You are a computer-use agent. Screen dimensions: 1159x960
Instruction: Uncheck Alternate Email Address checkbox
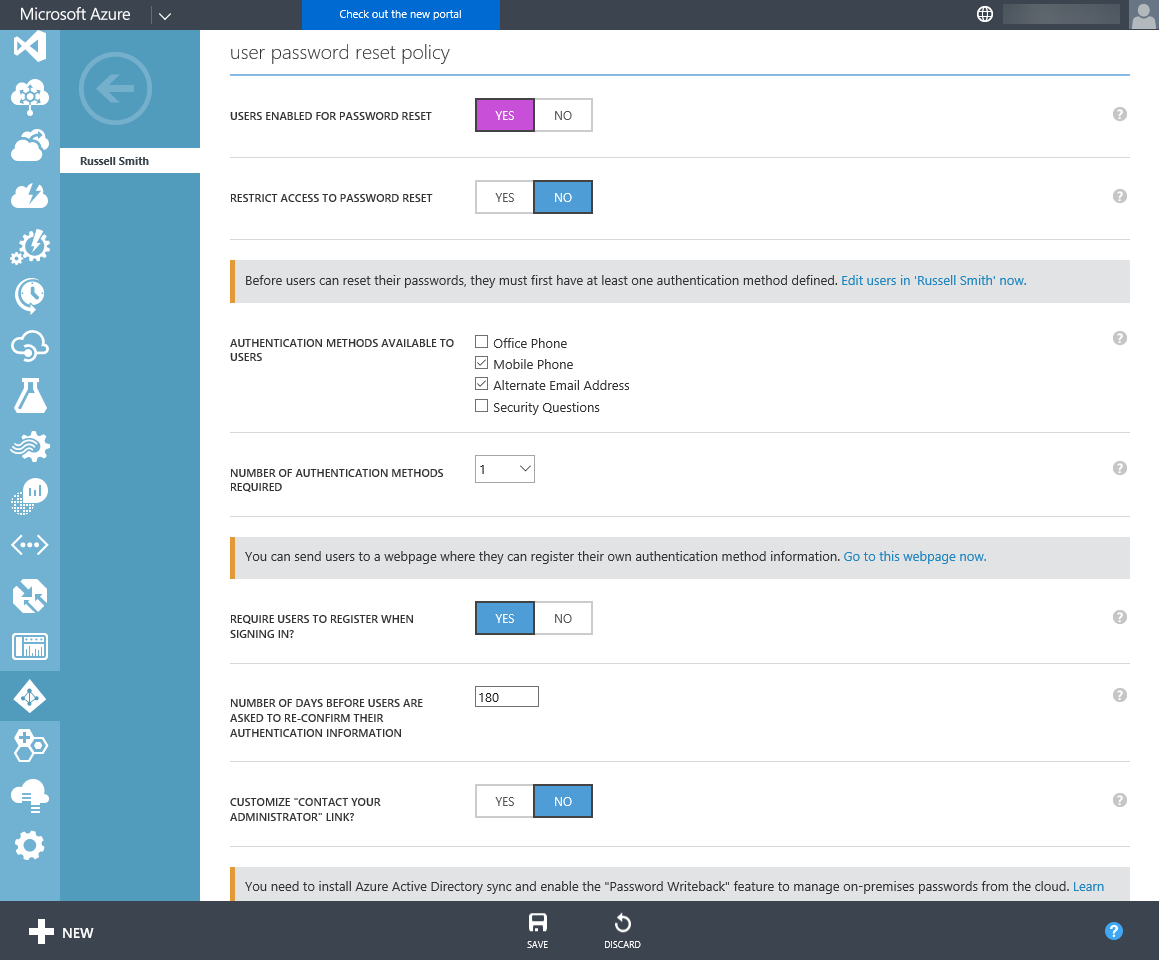pyautogui.click(x=481, y=384)
